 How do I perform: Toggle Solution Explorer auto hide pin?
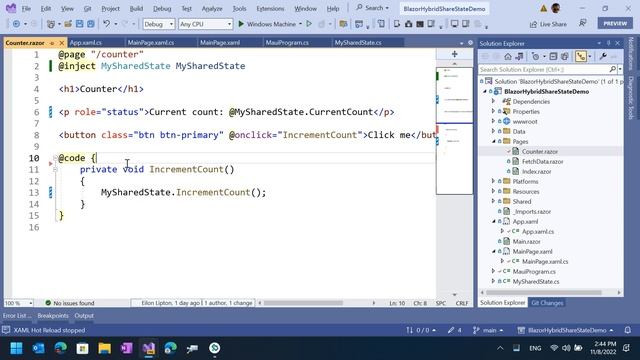pyautogui.click(x=608, y=43)
